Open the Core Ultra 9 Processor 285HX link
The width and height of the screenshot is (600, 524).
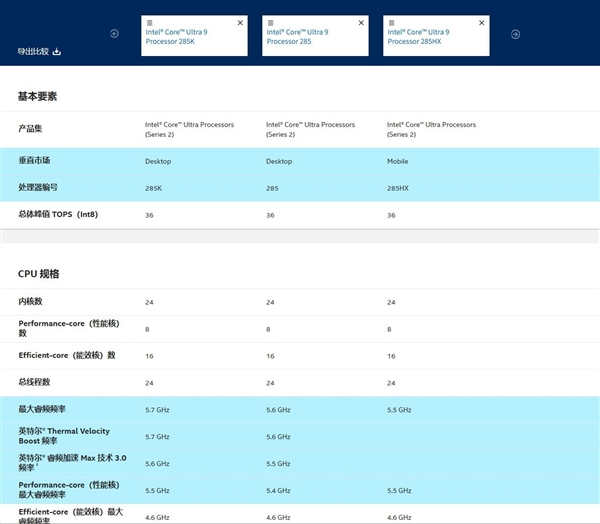[x=419, y=36]
